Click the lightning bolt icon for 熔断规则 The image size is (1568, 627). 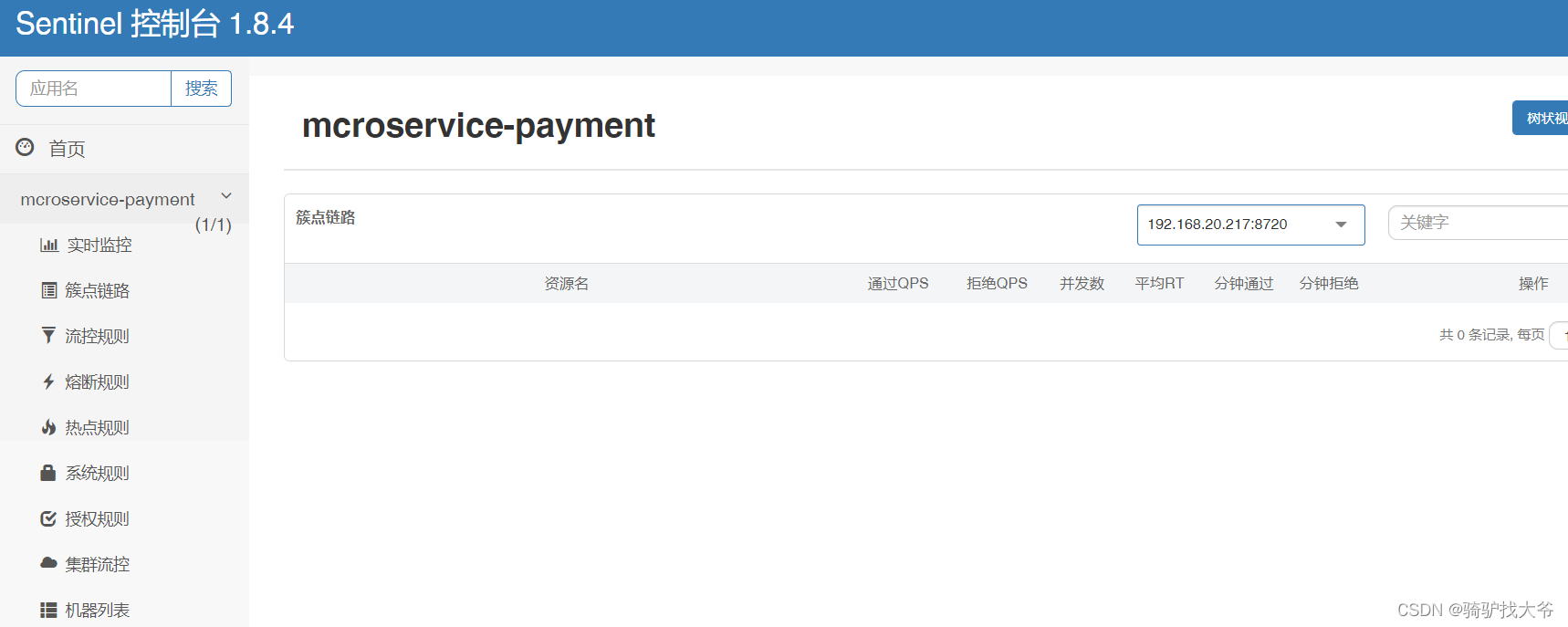(x=48, y=381)
